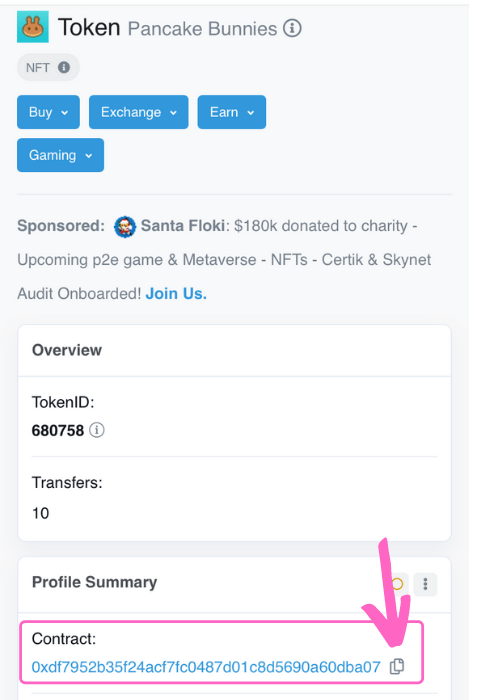This screenshot has height=700, width=500.
Task: Expand the Earn dropdown
Action: point(232,112)
